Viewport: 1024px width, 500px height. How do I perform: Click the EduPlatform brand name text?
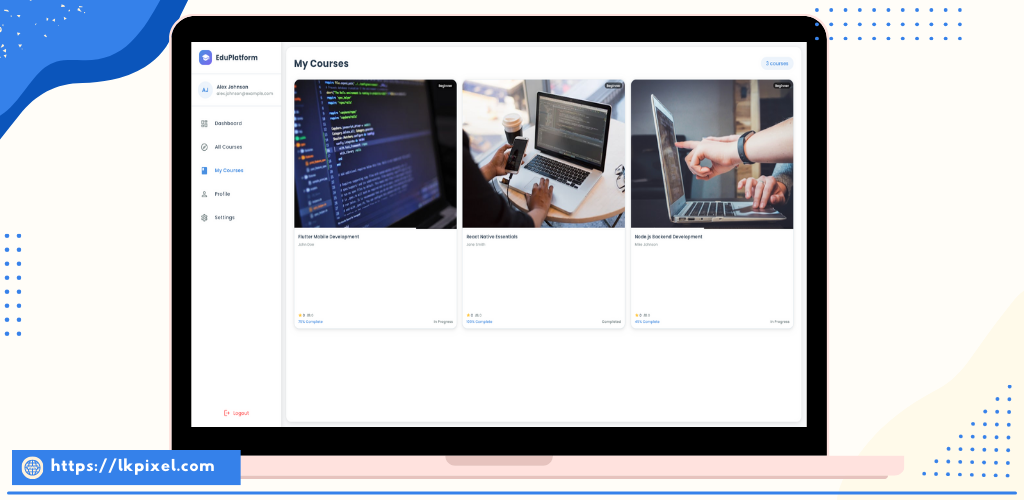point(236,57)
